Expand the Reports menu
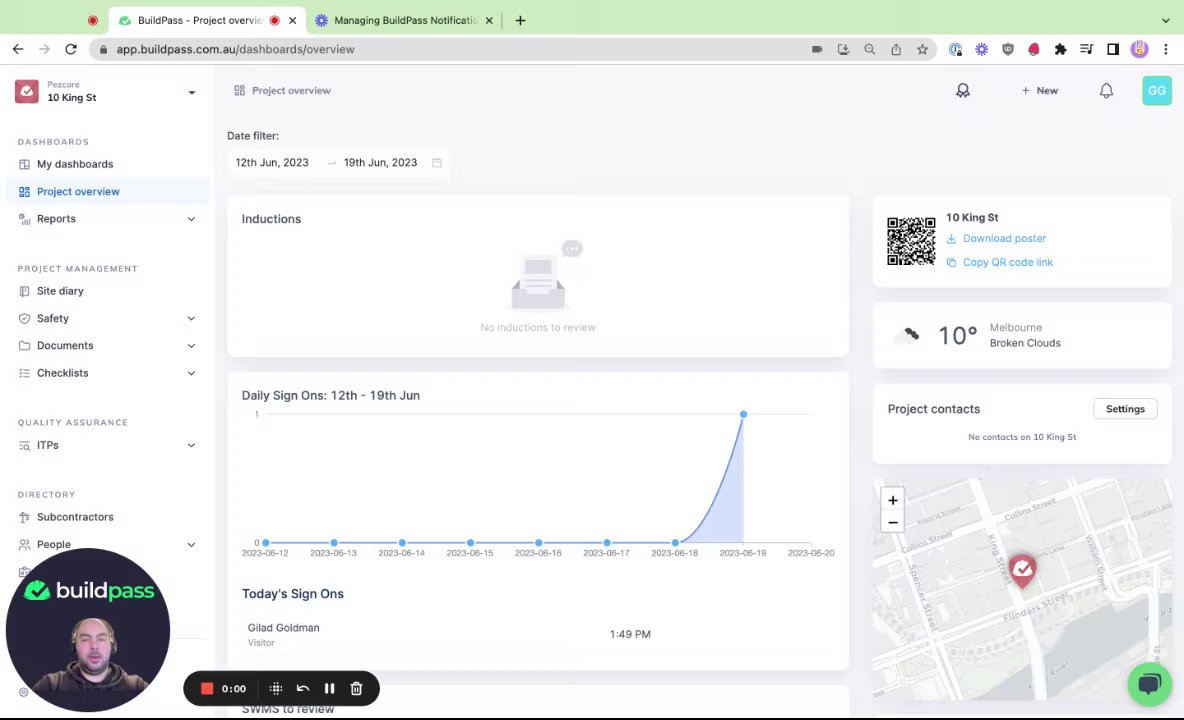1184x720 pixels. click(191, 219)
